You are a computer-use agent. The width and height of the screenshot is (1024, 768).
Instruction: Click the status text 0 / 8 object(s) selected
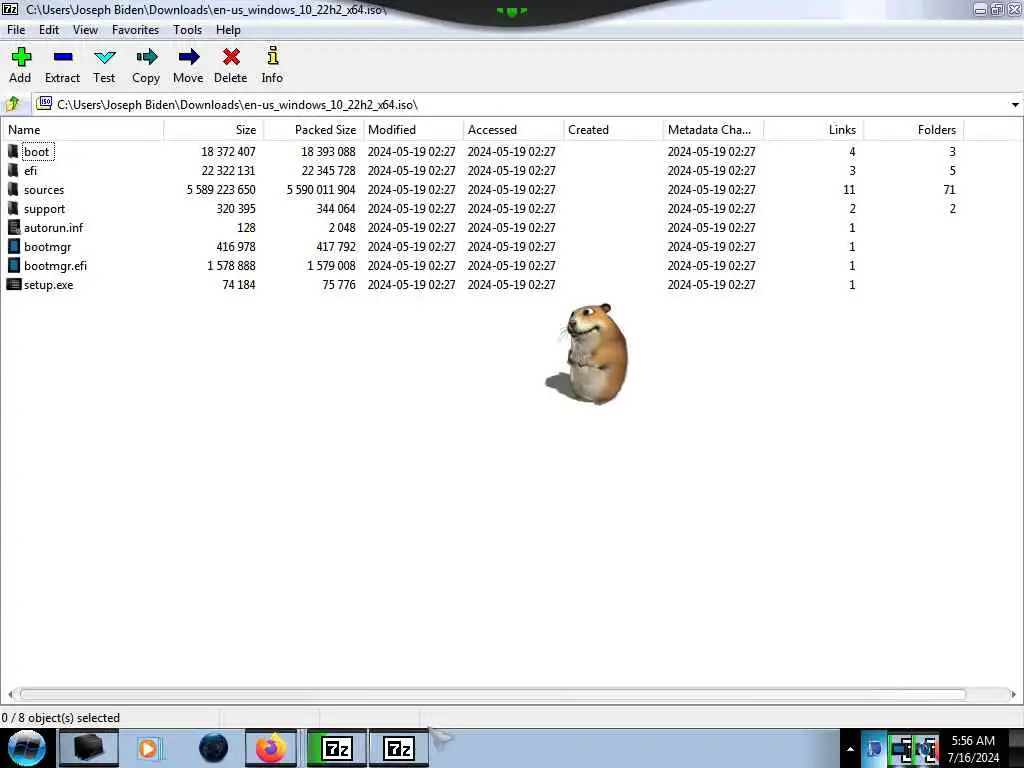click(61, 718)
